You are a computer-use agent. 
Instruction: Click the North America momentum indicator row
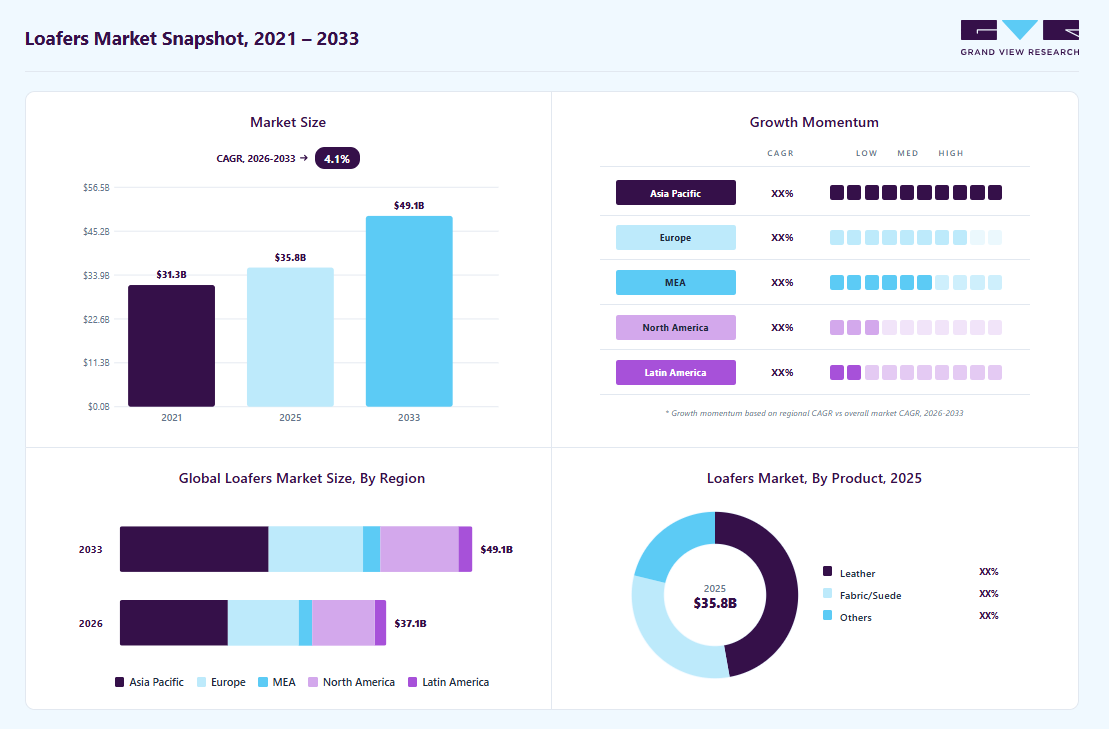tap(916, 327)
